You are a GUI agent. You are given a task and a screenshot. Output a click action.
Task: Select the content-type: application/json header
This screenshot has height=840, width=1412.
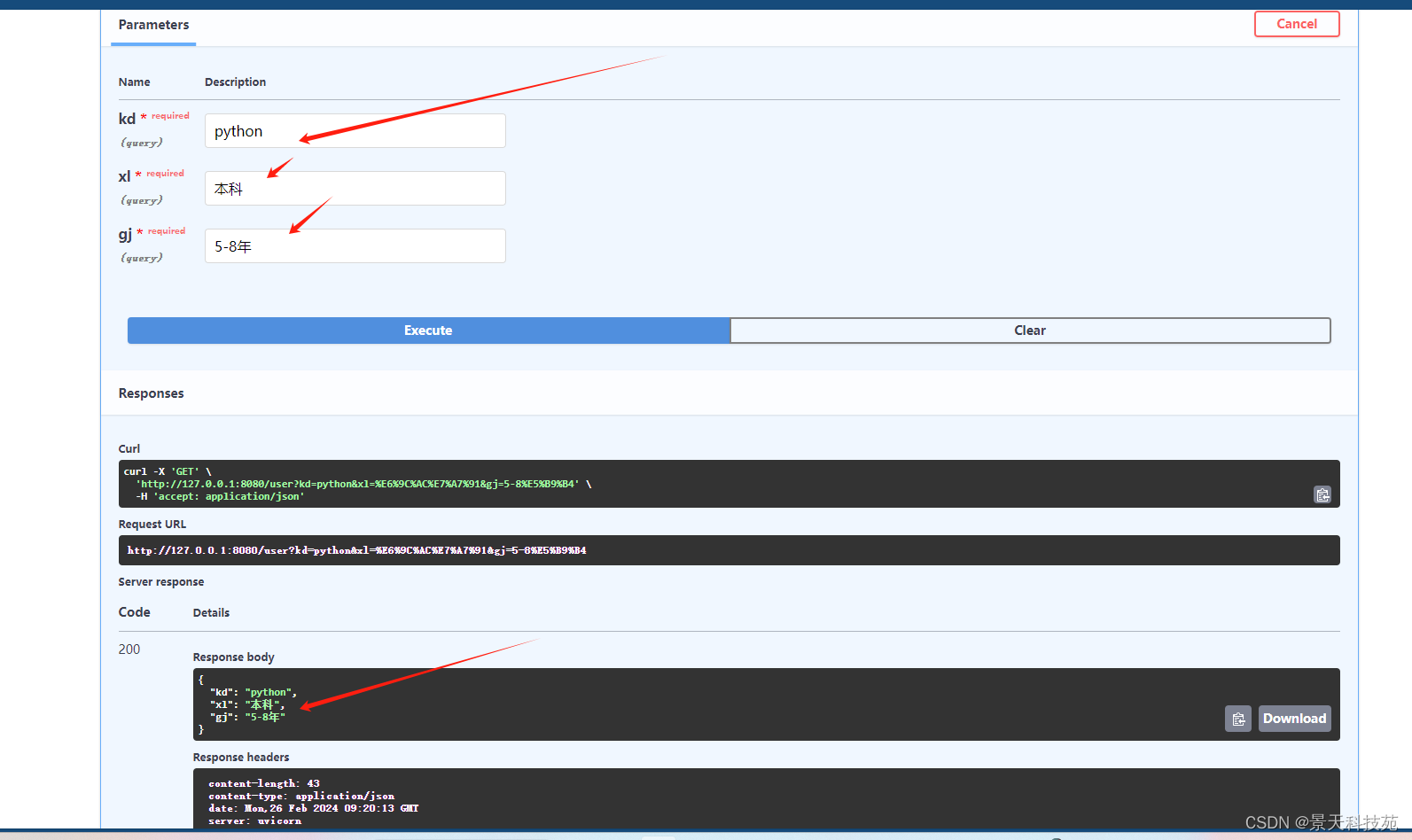[x=301, y=796]
